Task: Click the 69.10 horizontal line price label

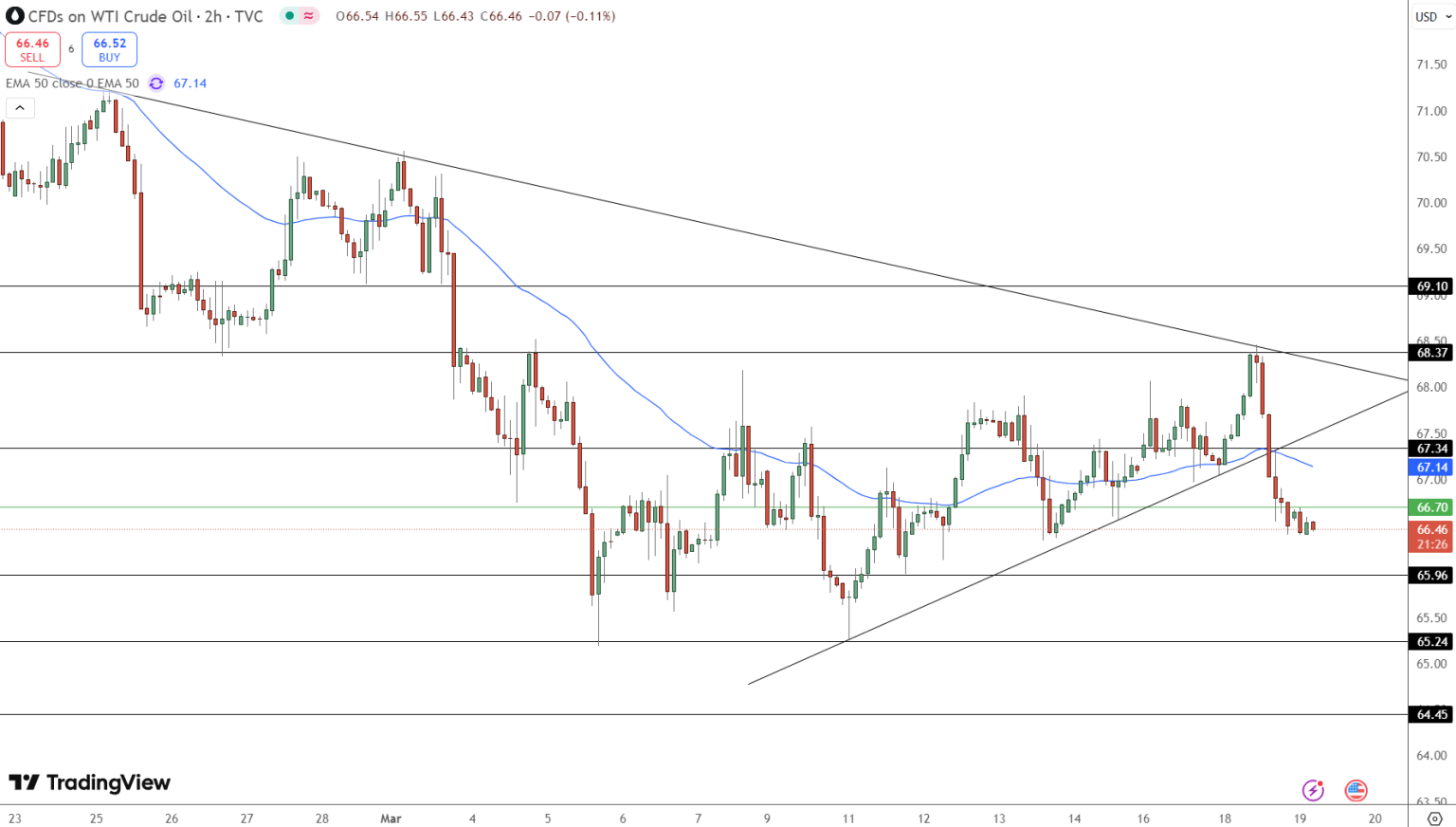Action: tap(1432, 286)
